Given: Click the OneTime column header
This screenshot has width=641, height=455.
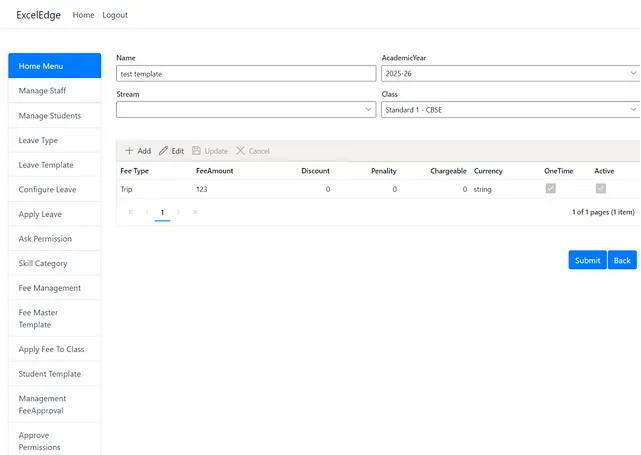Looking at the screenshot, I should point(558,171).
